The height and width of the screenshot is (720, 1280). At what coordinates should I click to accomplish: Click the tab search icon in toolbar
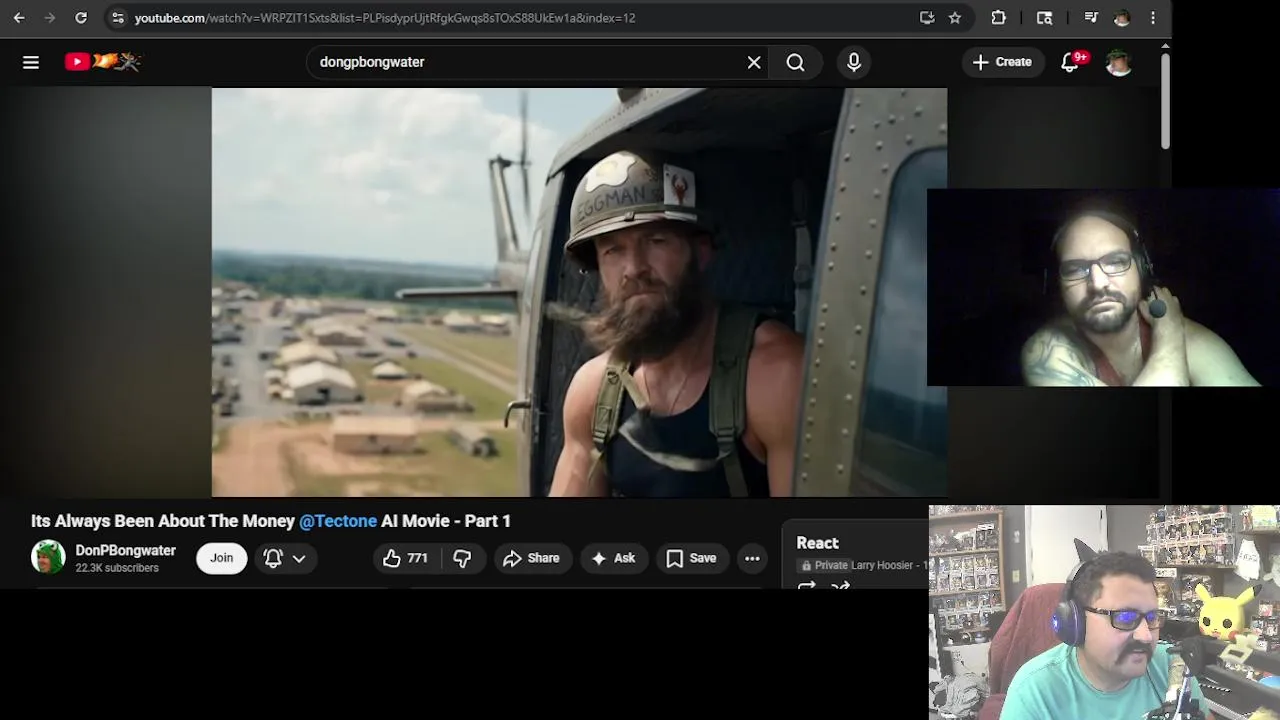(1044, 18)
